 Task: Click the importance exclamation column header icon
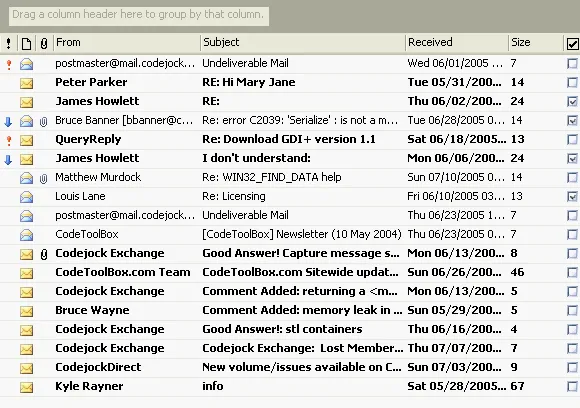click(9, 43)
